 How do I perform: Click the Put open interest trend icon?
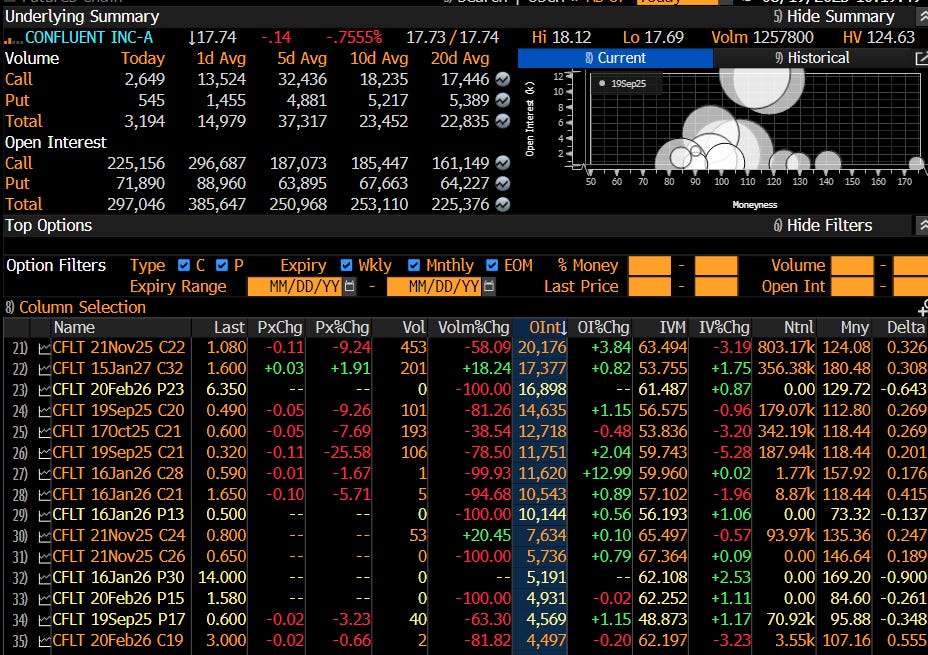coord(502,184)
